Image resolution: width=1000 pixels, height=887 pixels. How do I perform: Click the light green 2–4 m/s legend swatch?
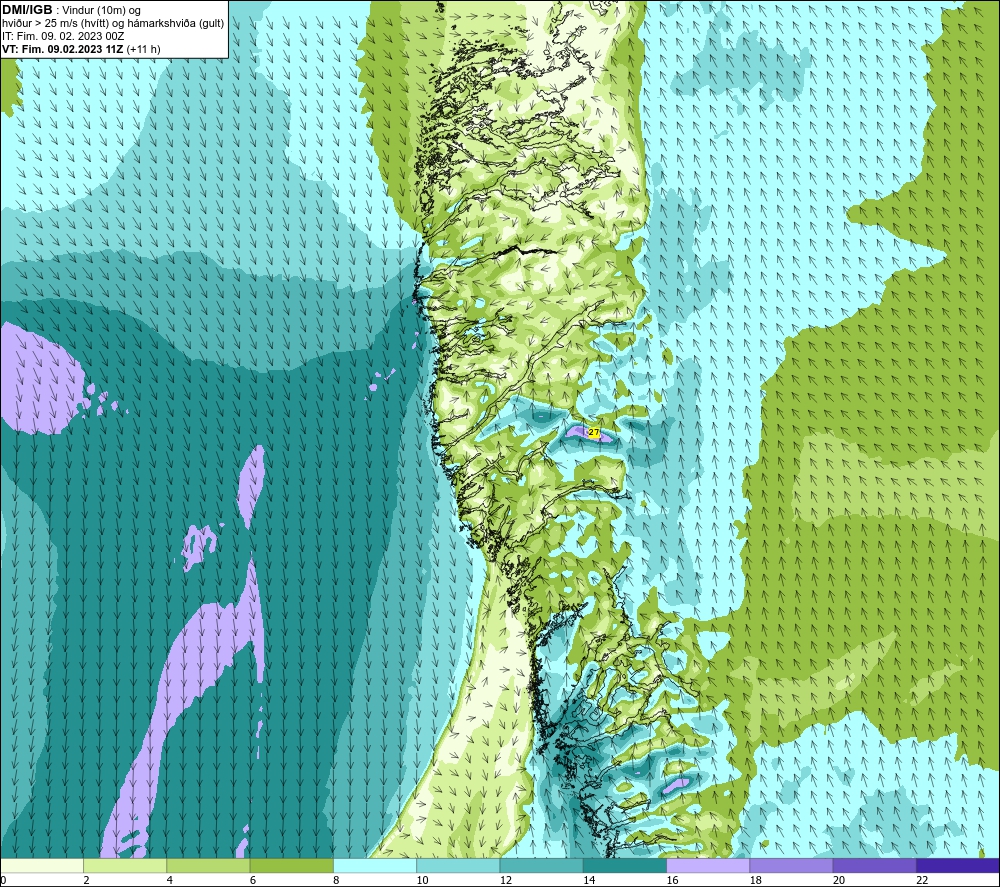point(125,865)
